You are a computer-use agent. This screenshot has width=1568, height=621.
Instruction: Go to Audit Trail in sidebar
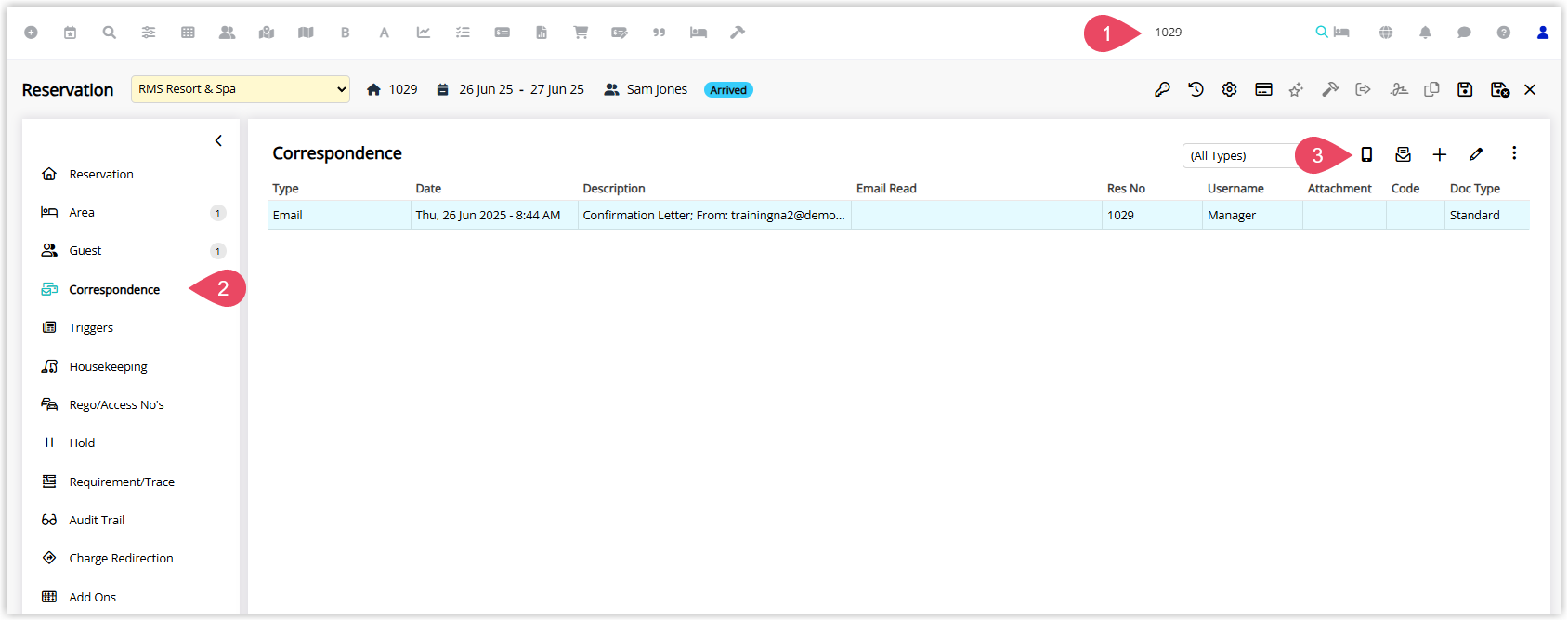(x=97, y=520)
